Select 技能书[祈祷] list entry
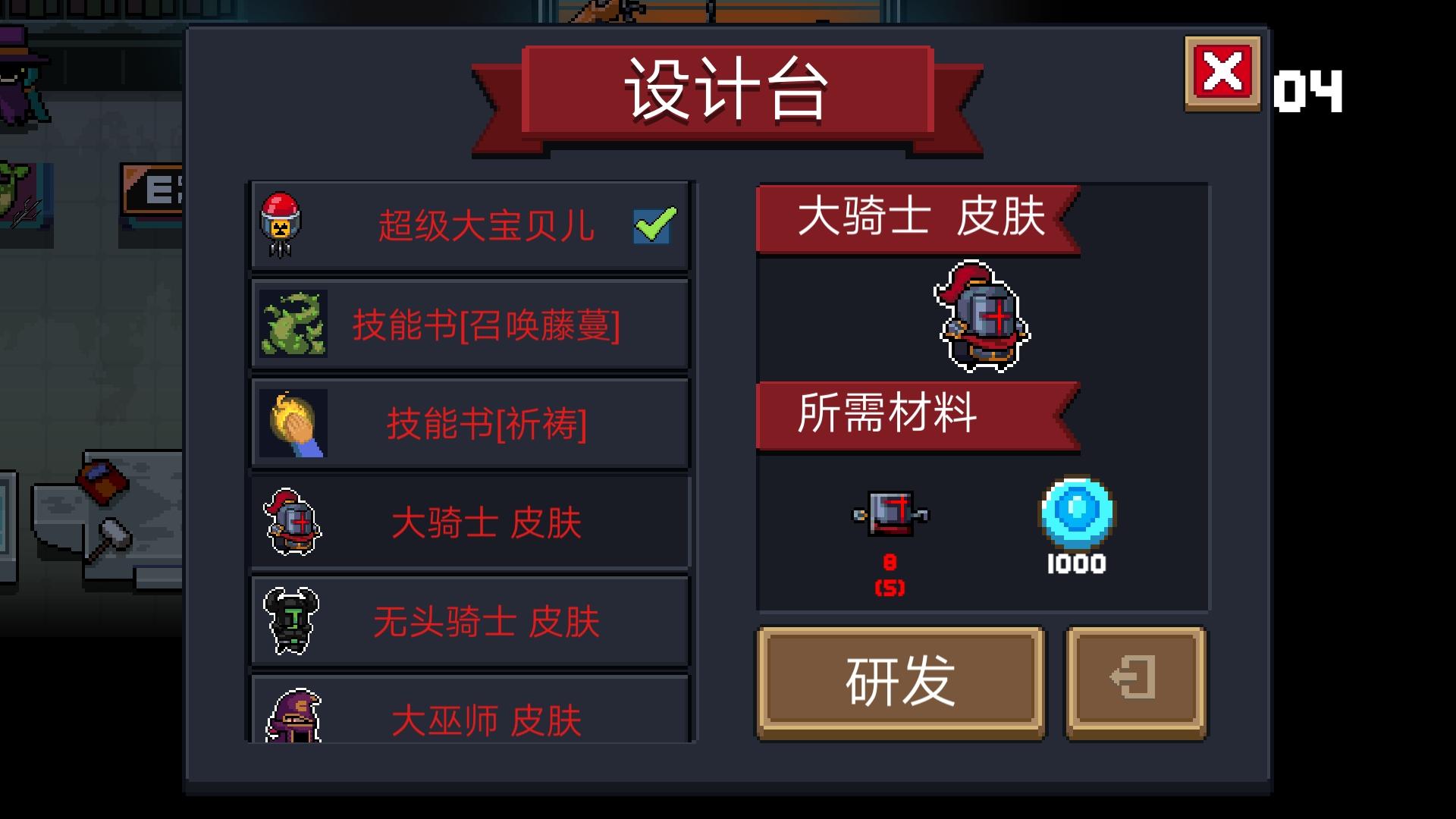Image resolution: width=1456 pixels, height=819 pixels. click(469, 423)
